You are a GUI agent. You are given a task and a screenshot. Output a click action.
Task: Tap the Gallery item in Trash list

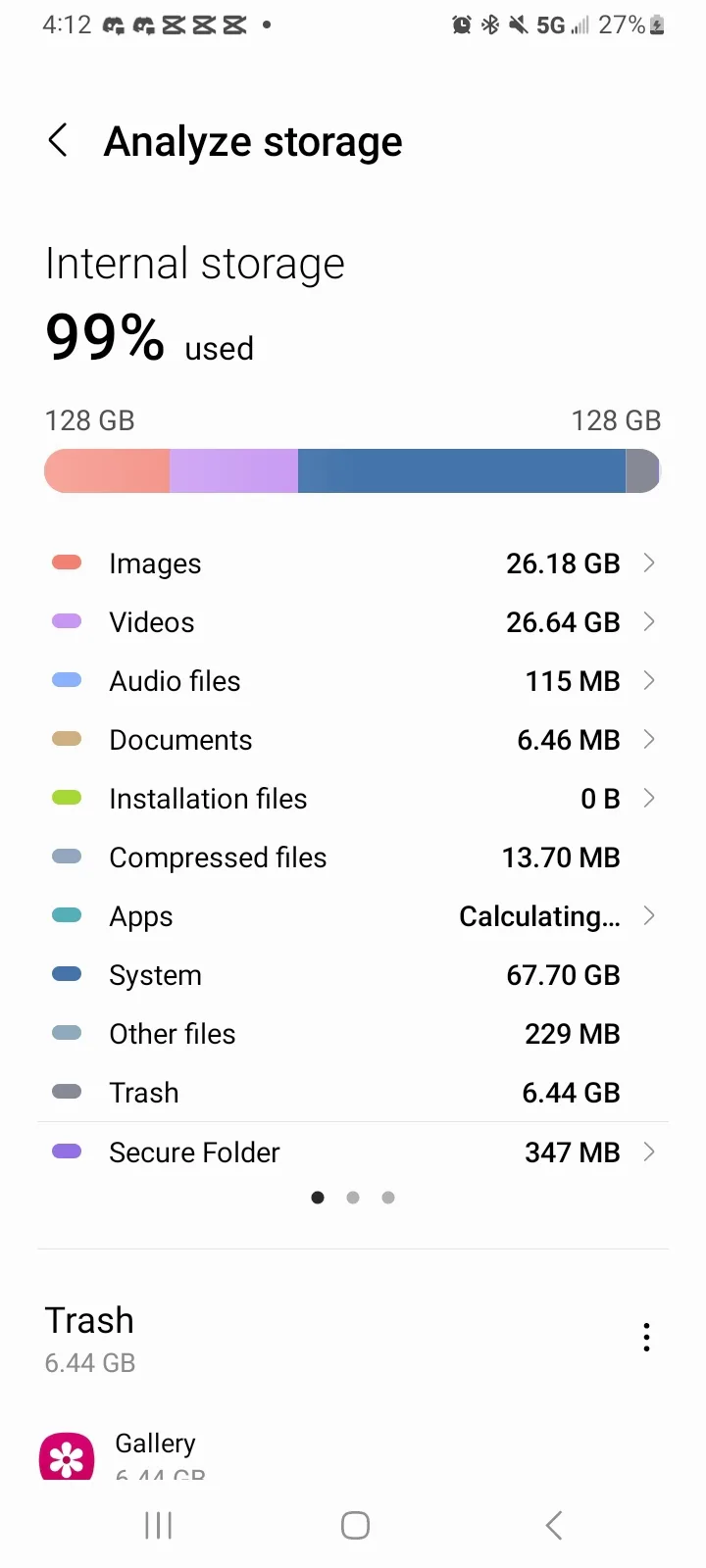(155, 1445)
